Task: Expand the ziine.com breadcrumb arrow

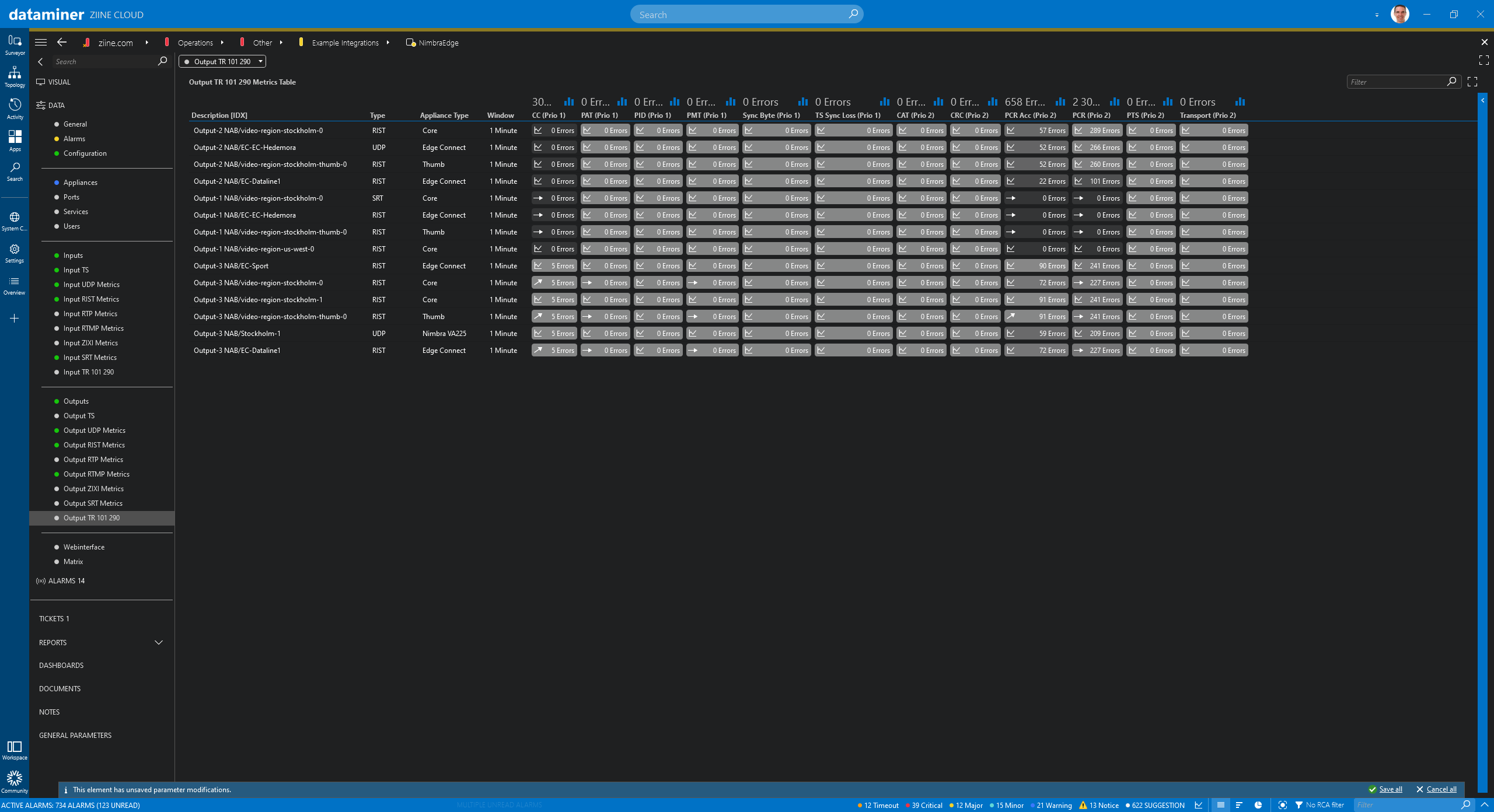Action: coord(146,43)
